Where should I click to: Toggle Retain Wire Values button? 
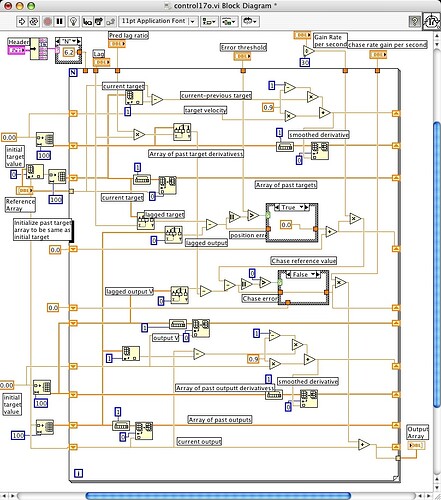pos(87,22)
